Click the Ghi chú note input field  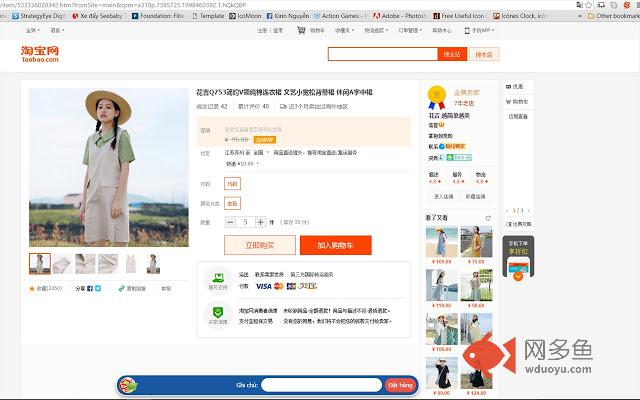click(322, 385)
